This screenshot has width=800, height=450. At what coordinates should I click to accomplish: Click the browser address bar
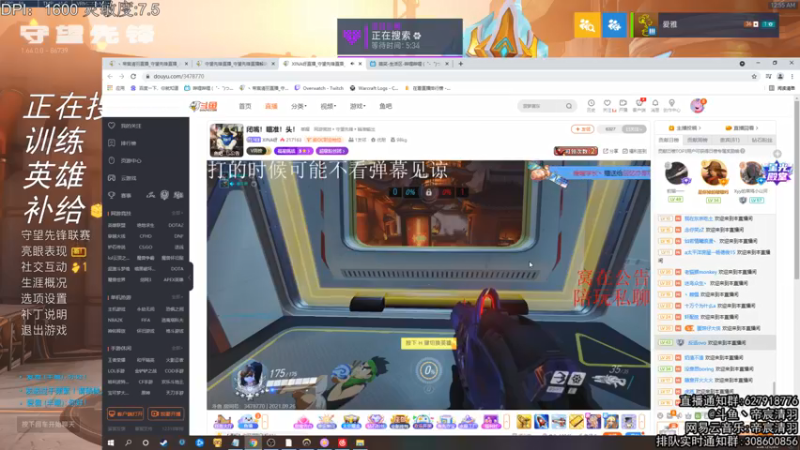[444, 76]
